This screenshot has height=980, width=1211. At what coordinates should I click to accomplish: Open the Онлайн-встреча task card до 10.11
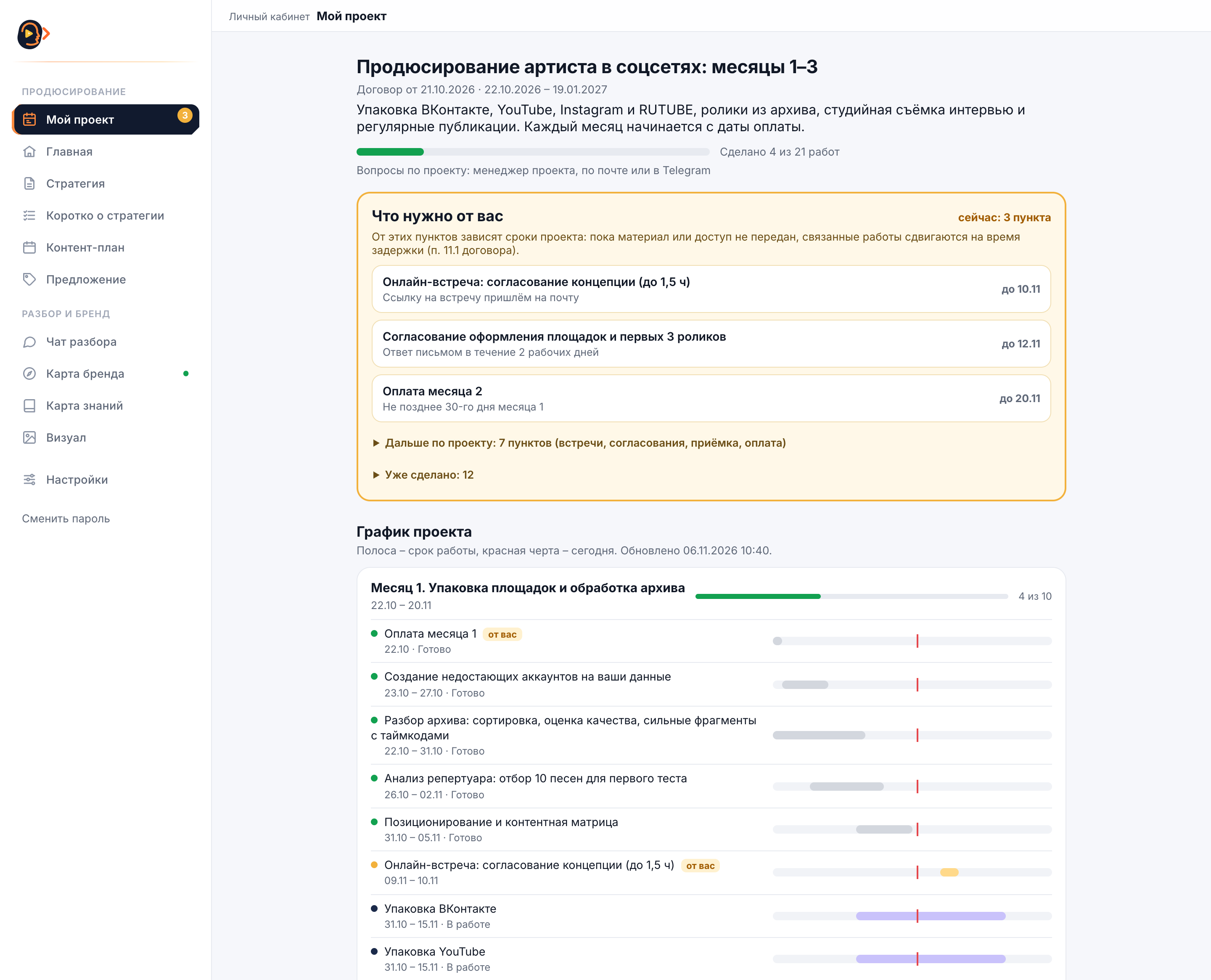click(x=711, y=289)
